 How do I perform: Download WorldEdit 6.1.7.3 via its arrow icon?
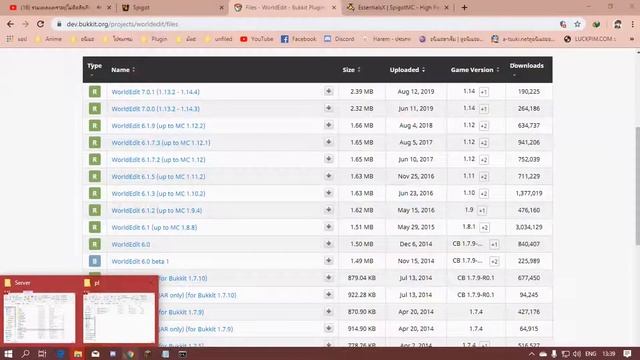click(329, 142)
